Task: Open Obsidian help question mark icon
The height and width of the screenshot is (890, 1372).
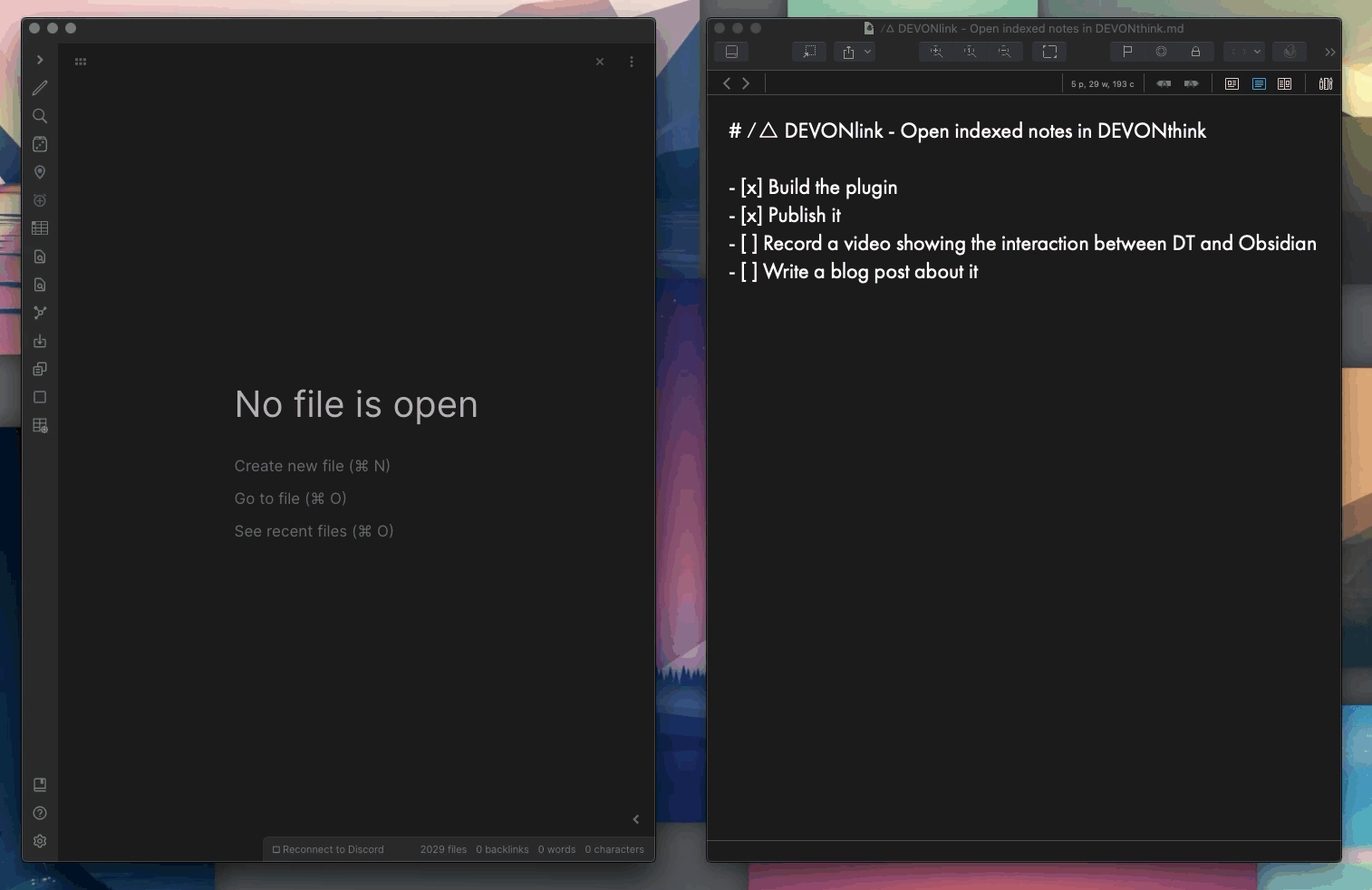Action: click(40, 813)
